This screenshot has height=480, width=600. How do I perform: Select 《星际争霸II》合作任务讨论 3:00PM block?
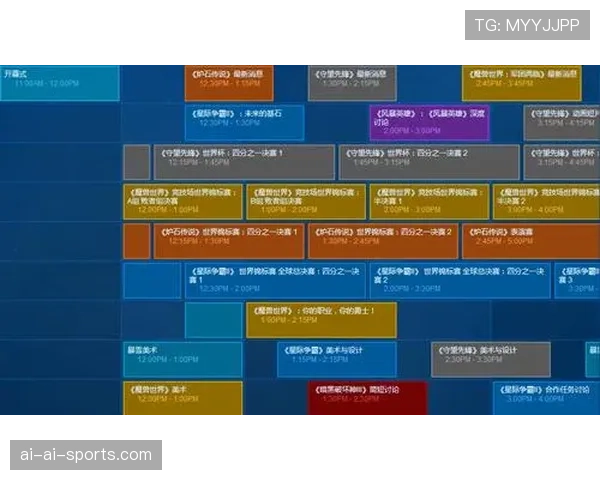point(546,398)
